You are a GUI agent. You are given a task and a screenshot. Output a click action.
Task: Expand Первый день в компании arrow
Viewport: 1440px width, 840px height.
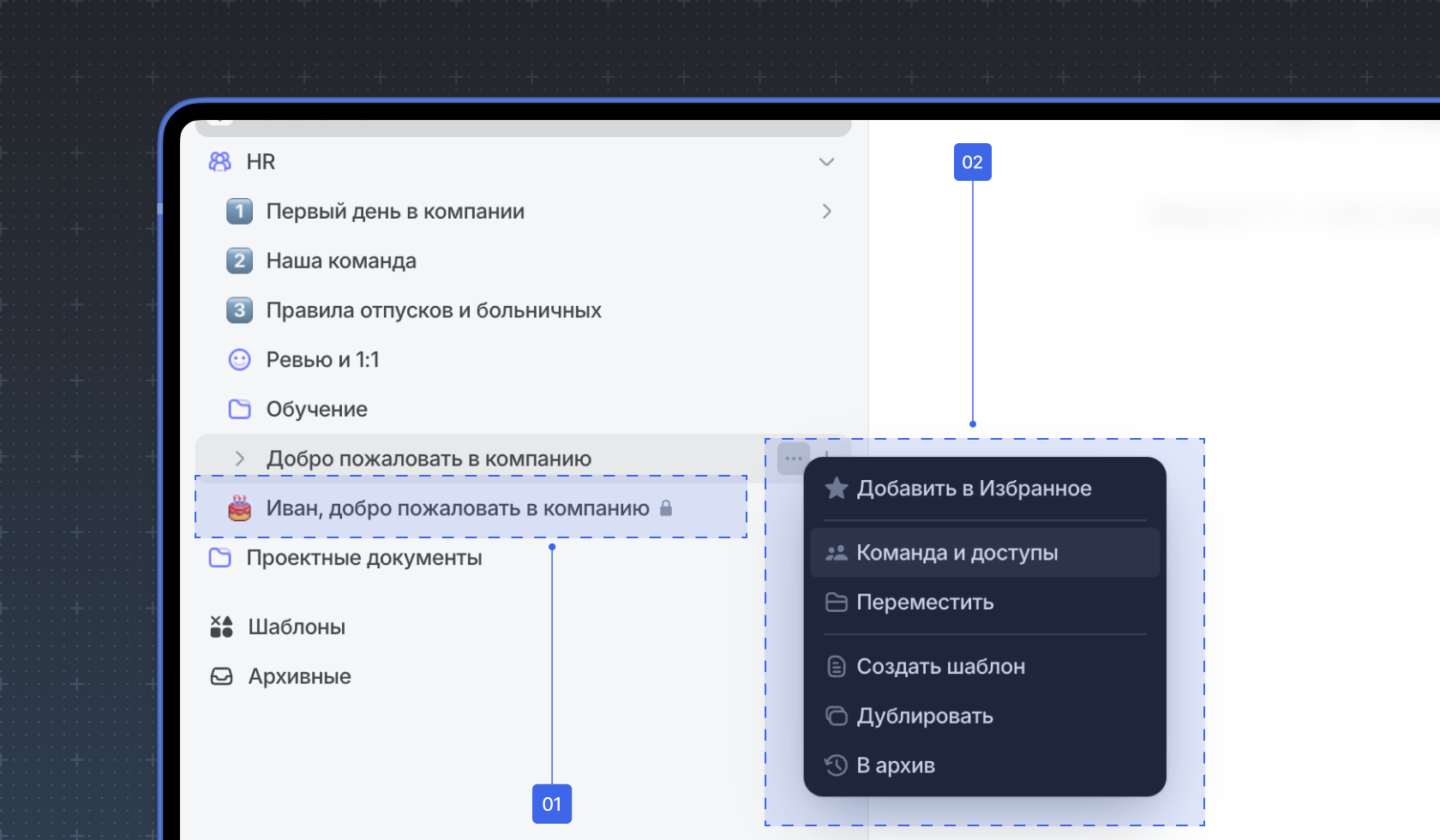click(826, 212)
